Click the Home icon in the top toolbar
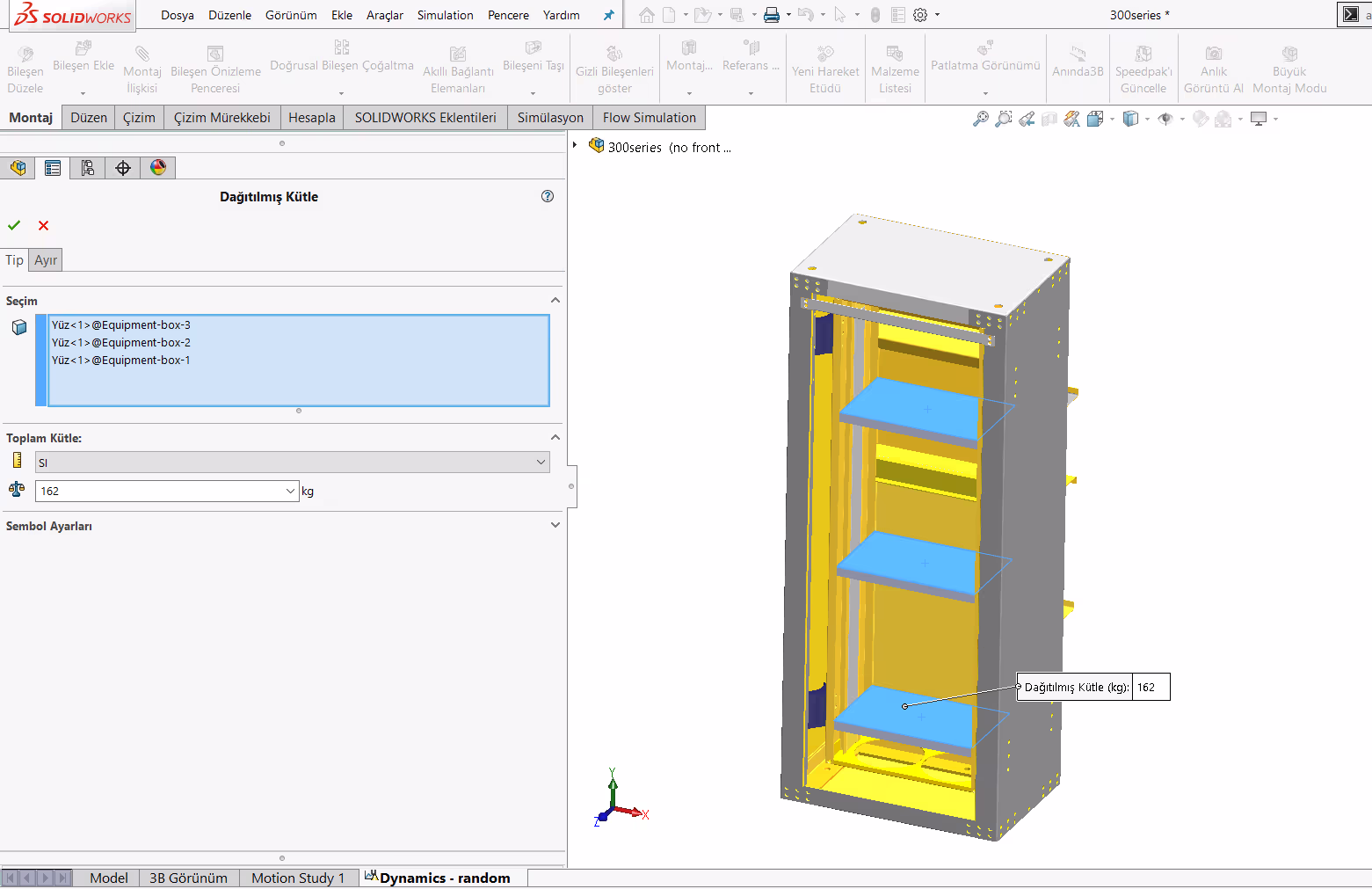1372x889 pixels. pos(647,15)
